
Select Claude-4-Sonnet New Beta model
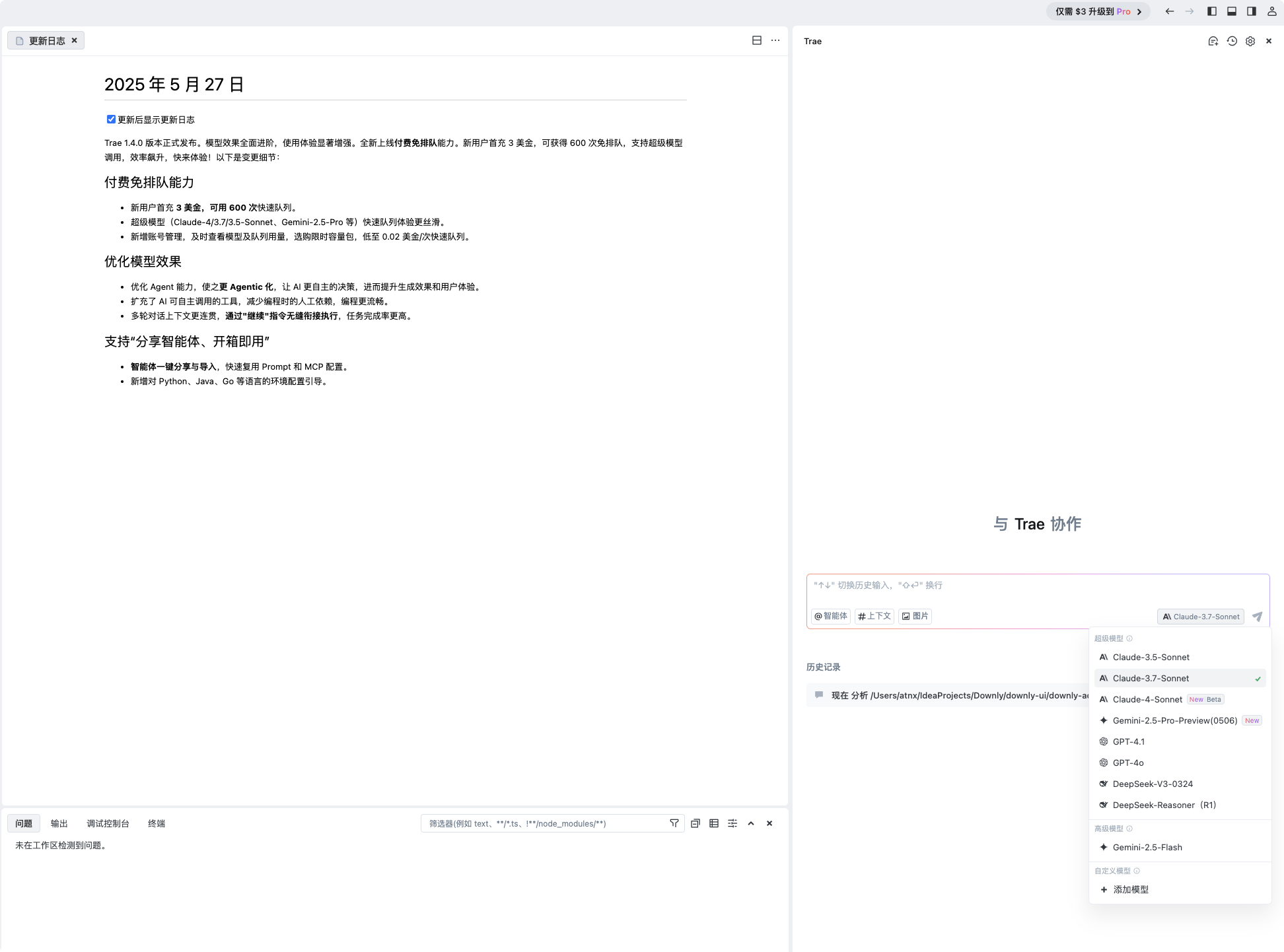coord(1180,699)
